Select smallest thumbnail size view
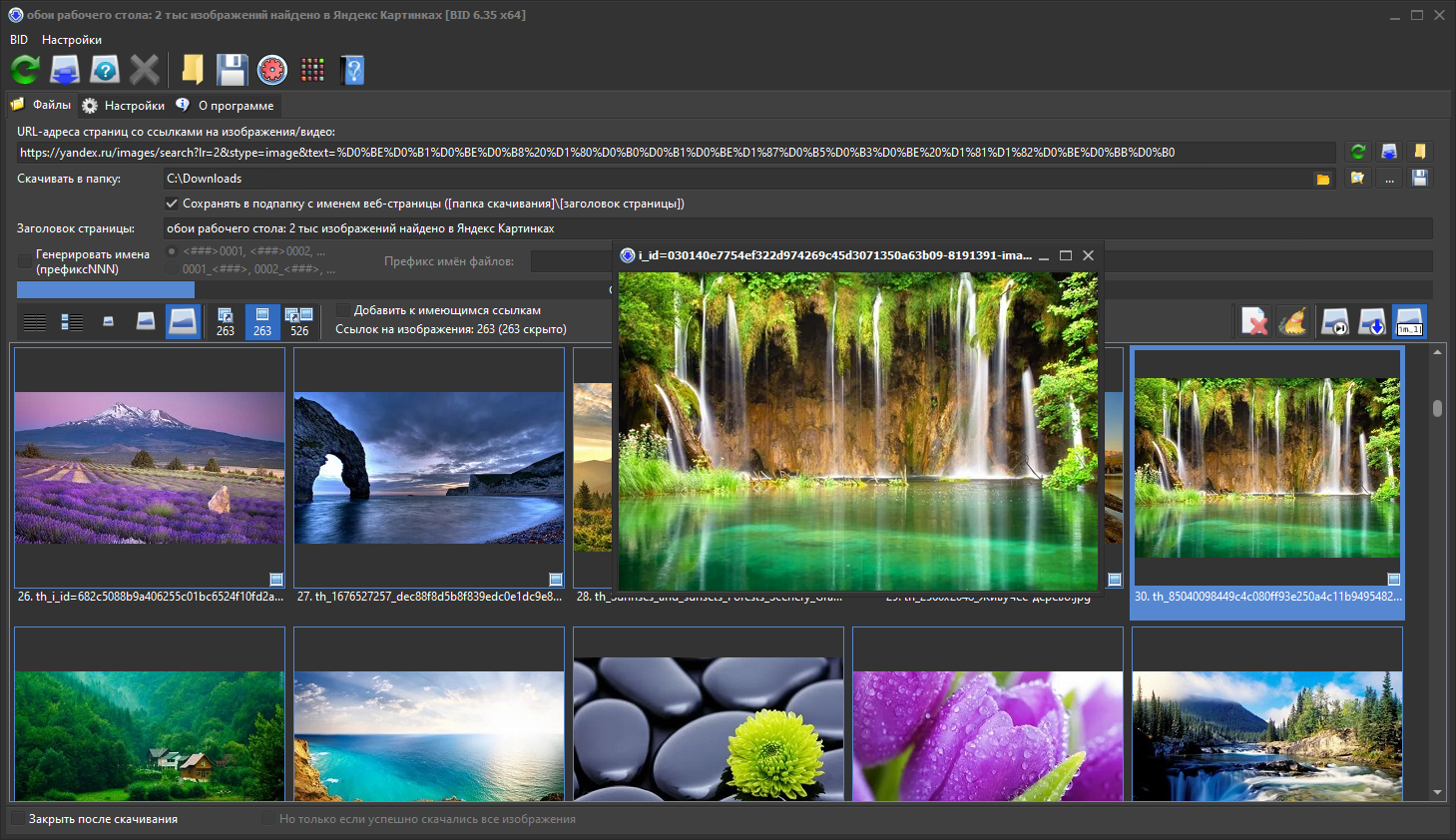1456x840 pixels. click(x=109, y=321)
